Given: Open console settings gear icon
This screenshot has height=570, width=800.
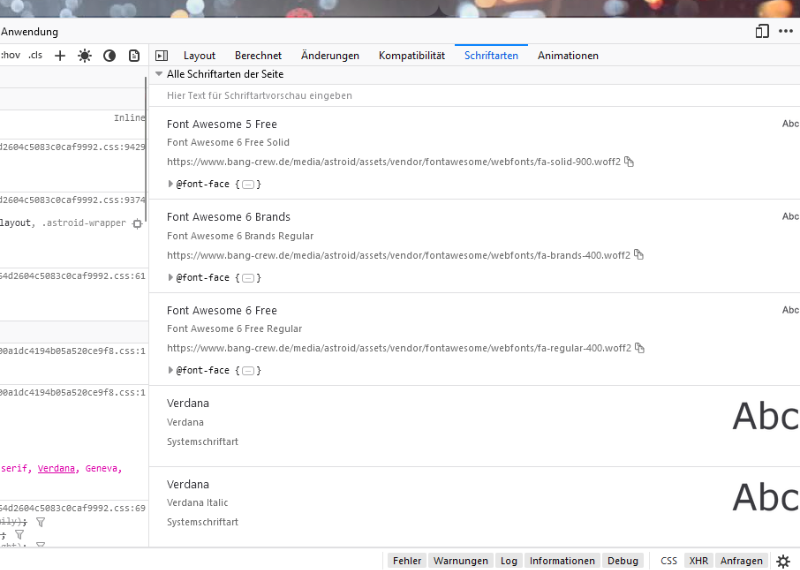Looking at the screenshot, I should click(x=783, y=561).
